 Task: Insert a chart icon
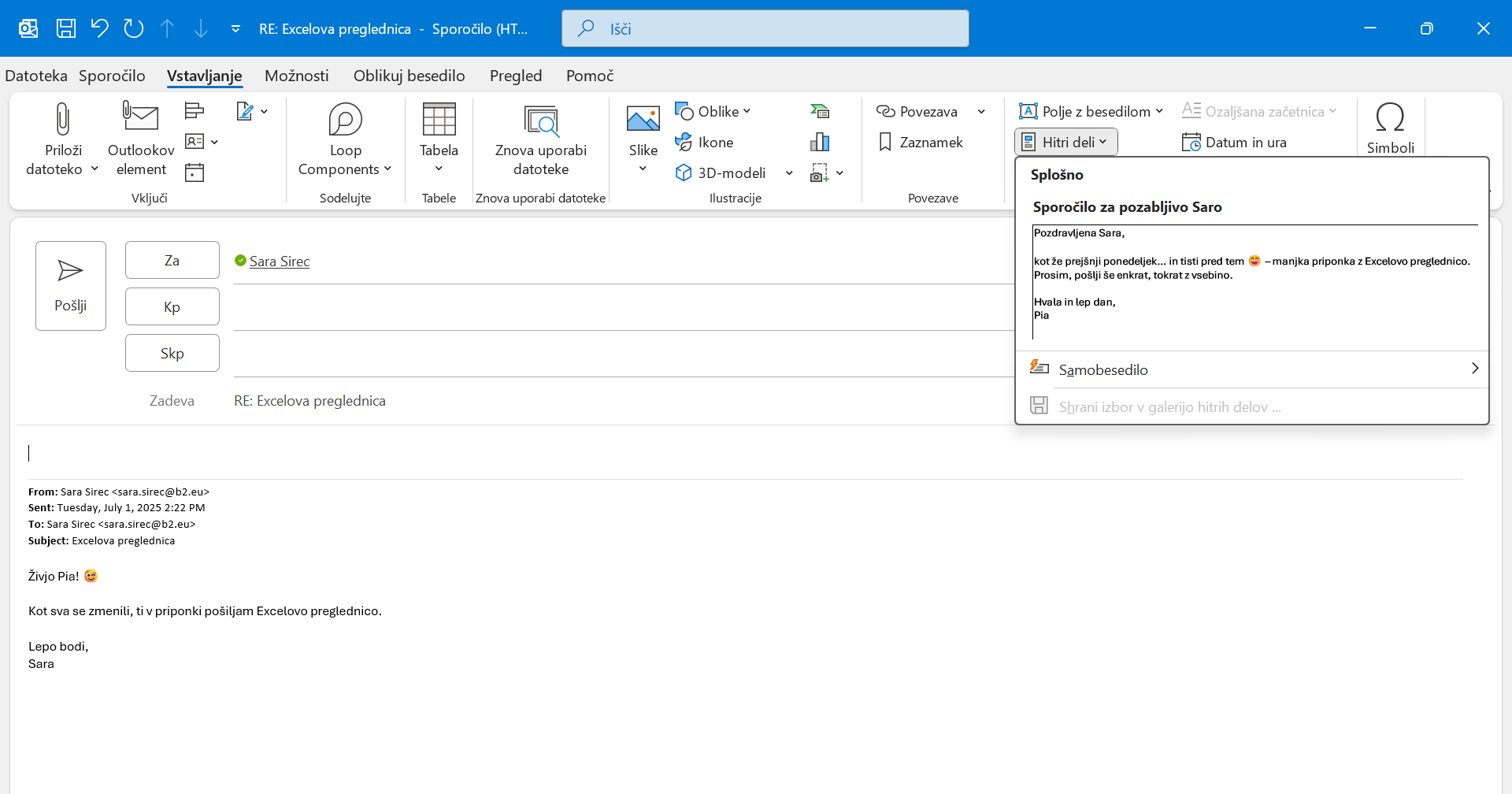pyautogui.click(x=820, y=142)
